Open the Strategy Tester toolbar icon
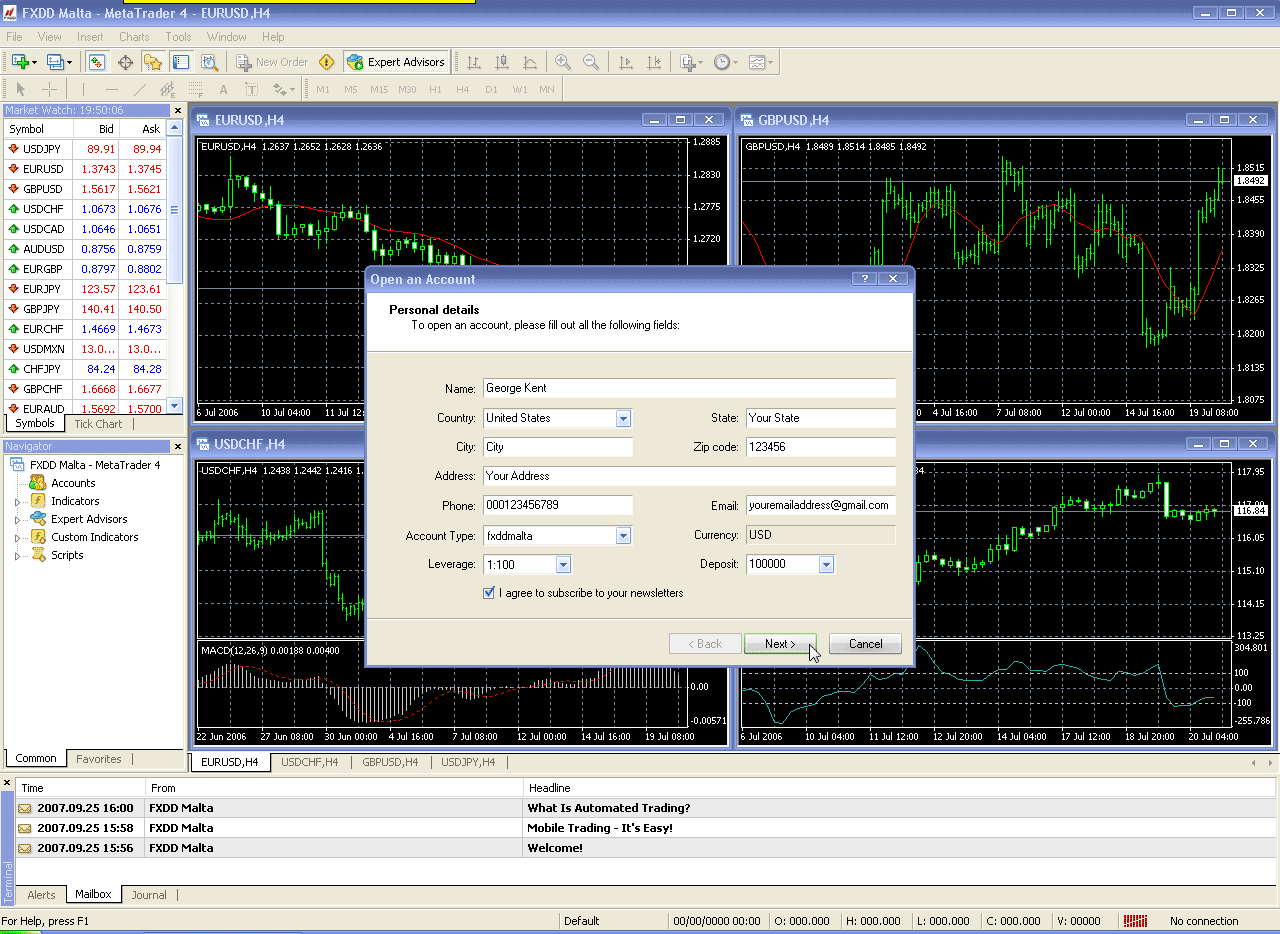This screenshot has width=1280, height=934. pos(208,62)
